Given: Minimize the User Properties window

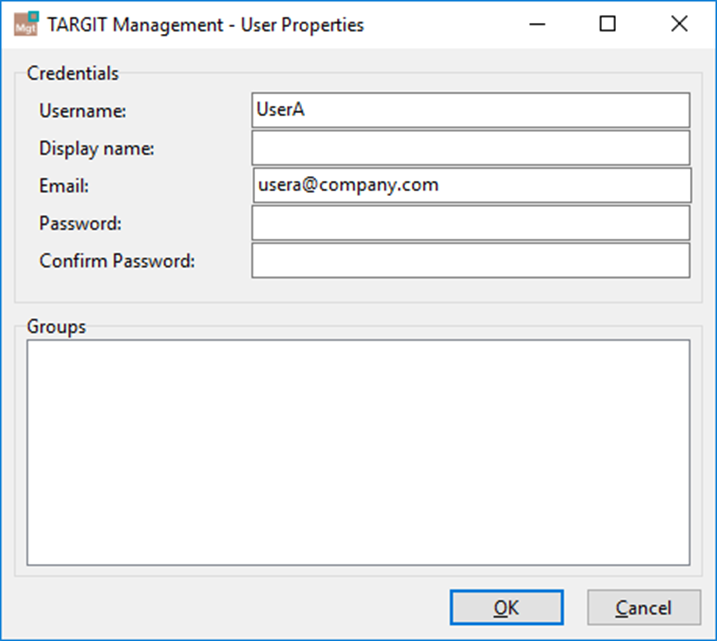Looking at the screenshot, I should pyautogui.click(x=537, y=24).
